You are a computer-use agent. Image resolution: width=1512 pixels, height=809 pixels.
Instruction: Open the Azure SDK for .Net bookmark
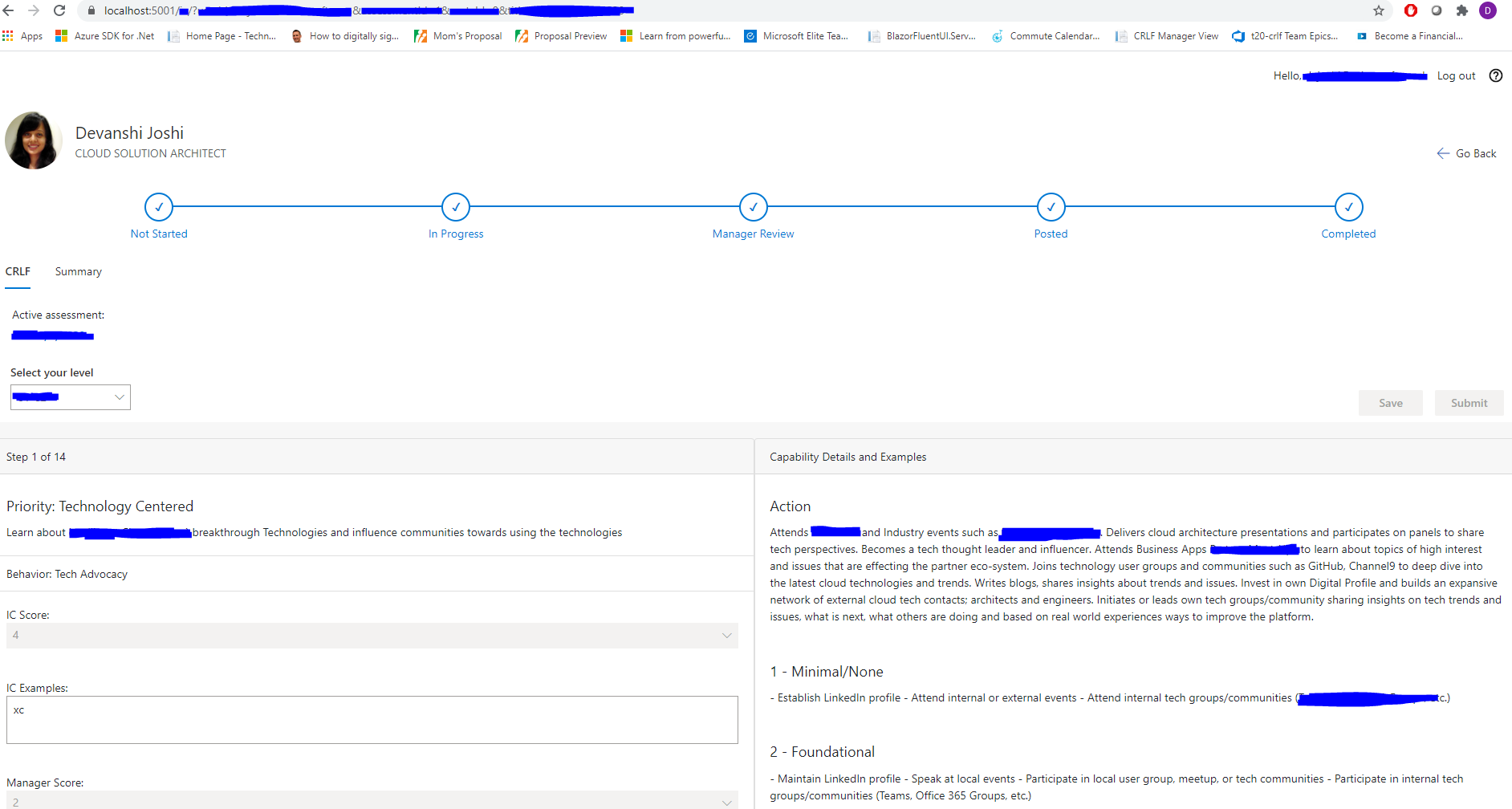(113, 35)
